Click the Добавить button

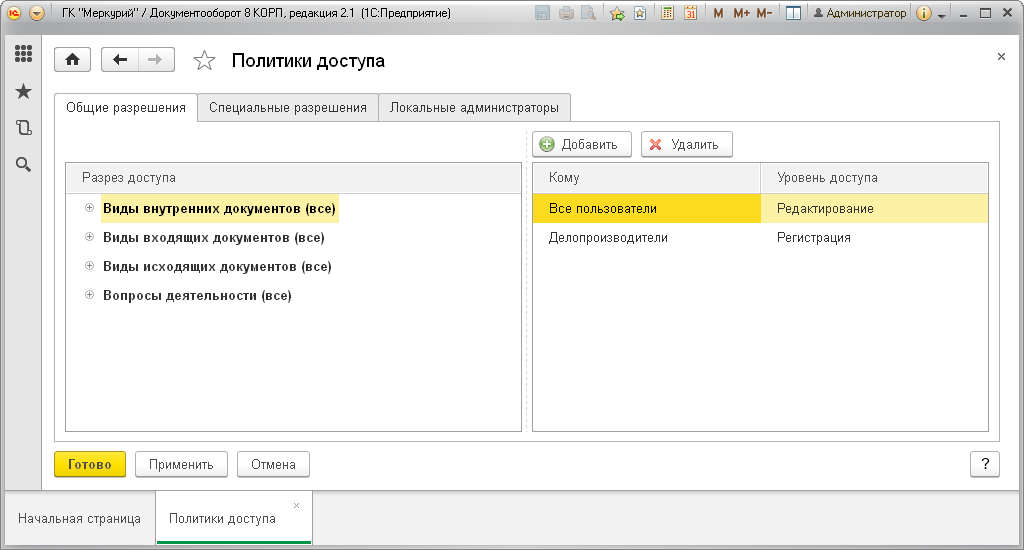(x=582, y=144)
